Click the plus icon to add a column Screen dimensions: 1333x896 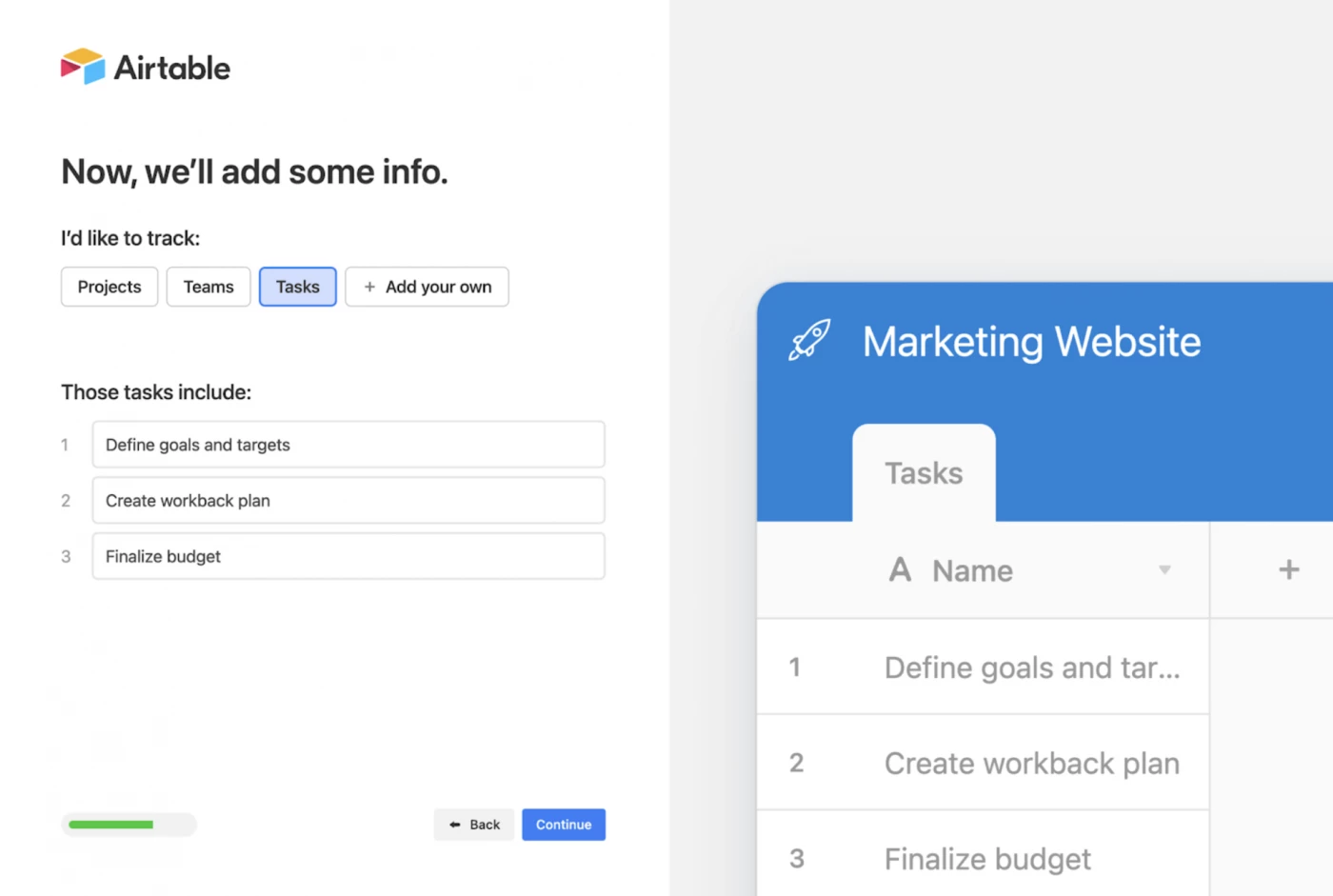[x=1288, y=569]
